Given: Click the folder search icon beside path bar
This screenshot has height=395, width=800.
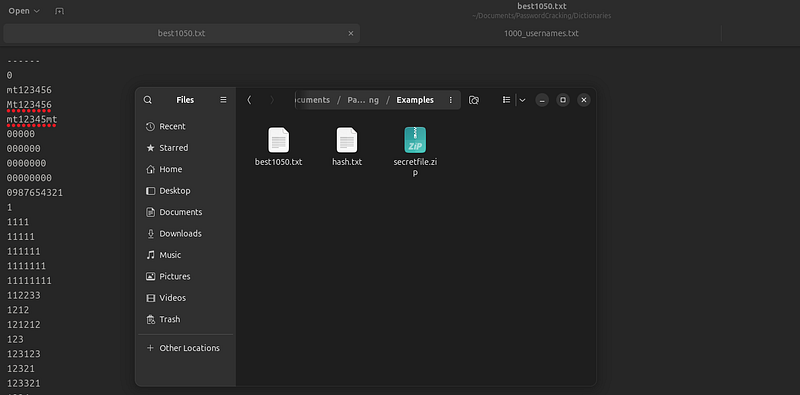Looking at the screenshot, I should point(473,100).
